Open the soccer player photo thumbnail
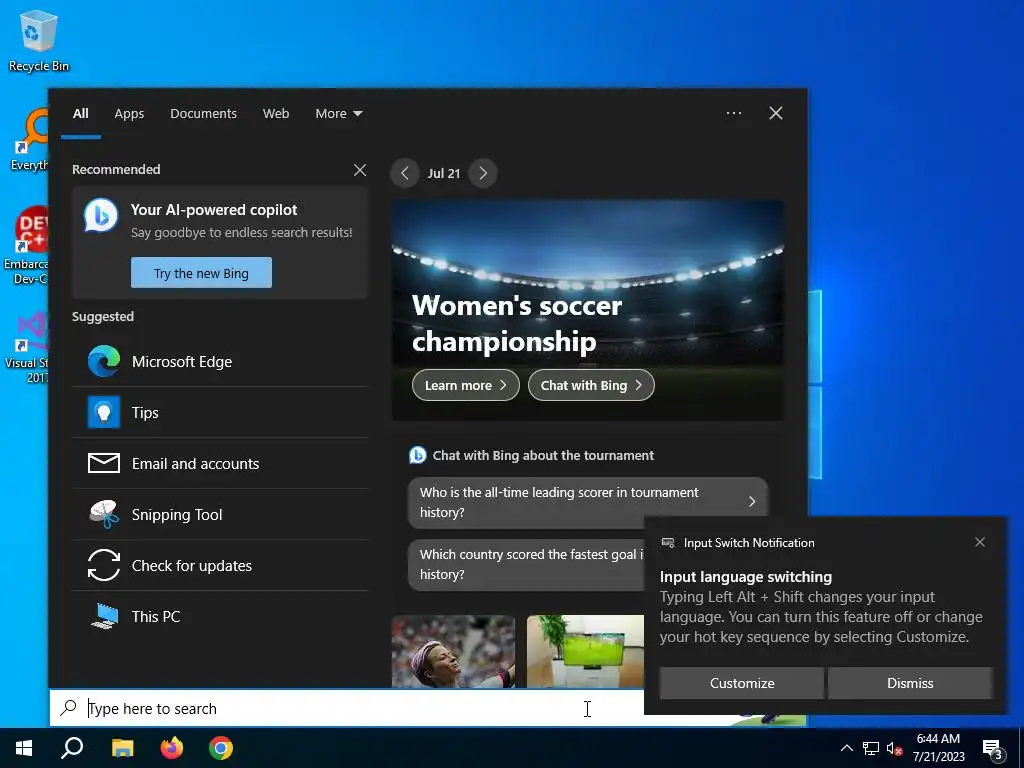The width and height of the screenshot is (1024, 768). tap(453, 651)
